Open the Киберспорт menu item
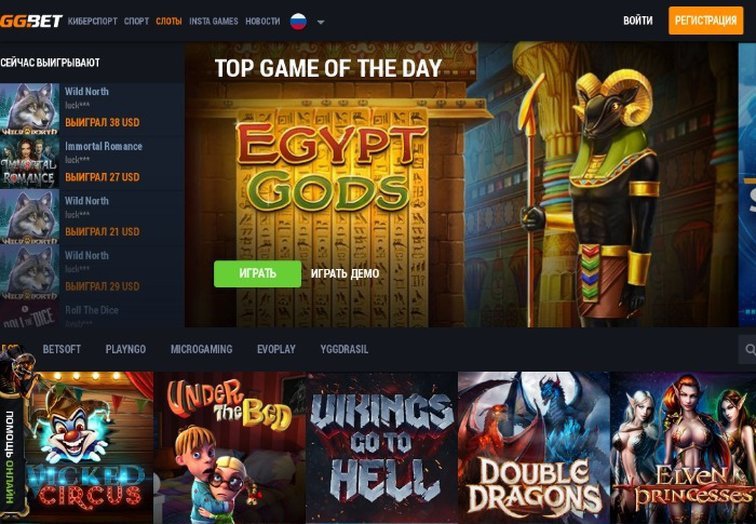 point(93,21)
